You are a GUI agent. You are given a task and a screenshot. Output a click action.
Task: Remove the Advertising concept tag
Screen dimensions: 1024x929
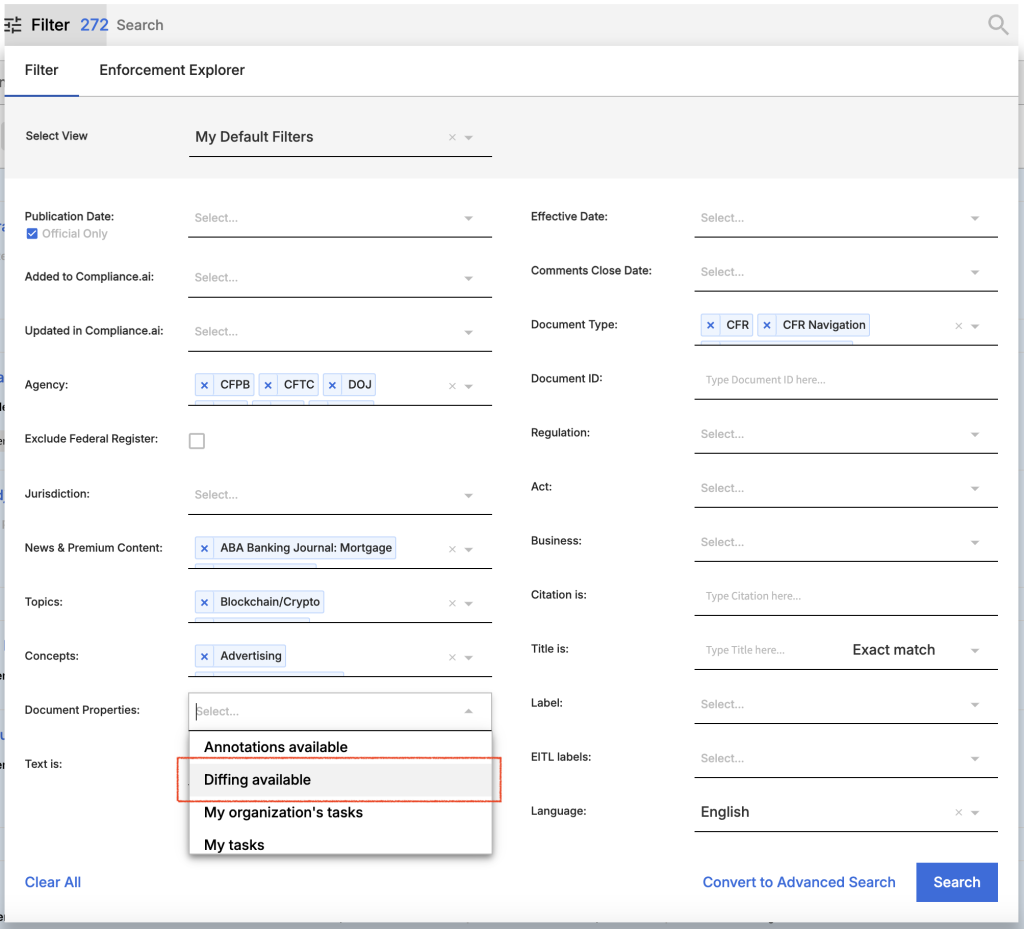click(x=204, y=656)
